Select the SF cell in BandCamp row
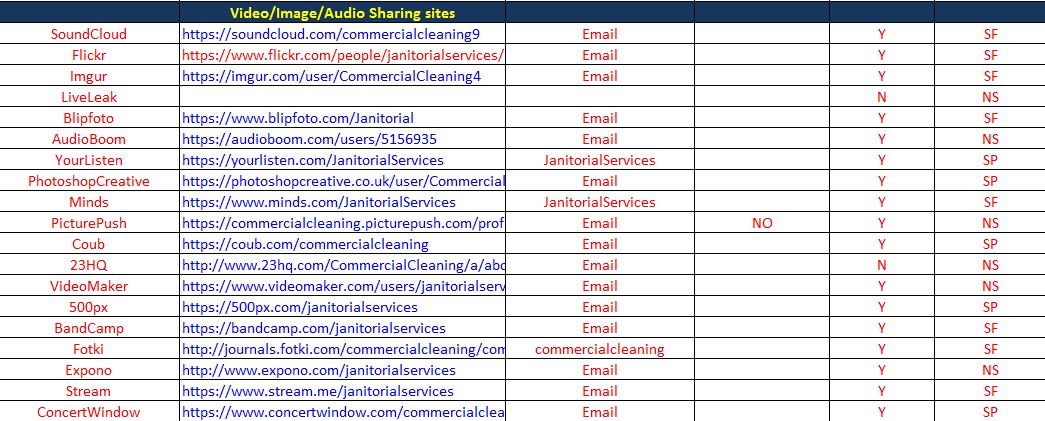The height and width of the screenshot is (421, 1045). click(990, 328)
